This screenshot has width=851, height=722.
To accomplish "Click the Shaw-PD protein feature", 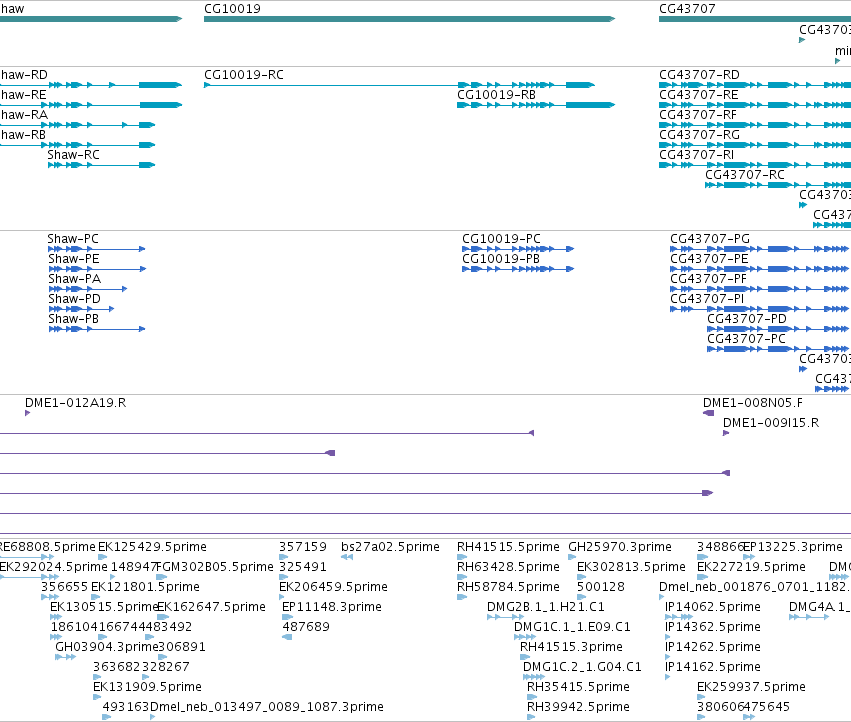I will click(x=81, y=309).
